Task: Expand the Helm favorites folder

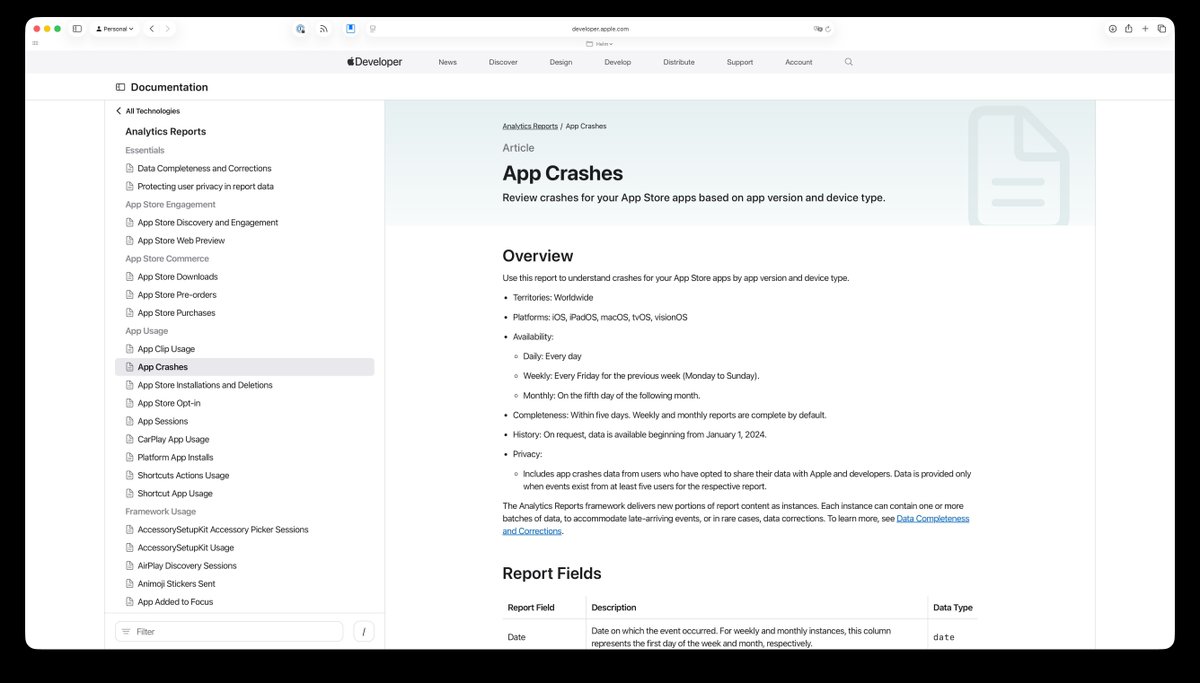Action: [x=600, y=44]
